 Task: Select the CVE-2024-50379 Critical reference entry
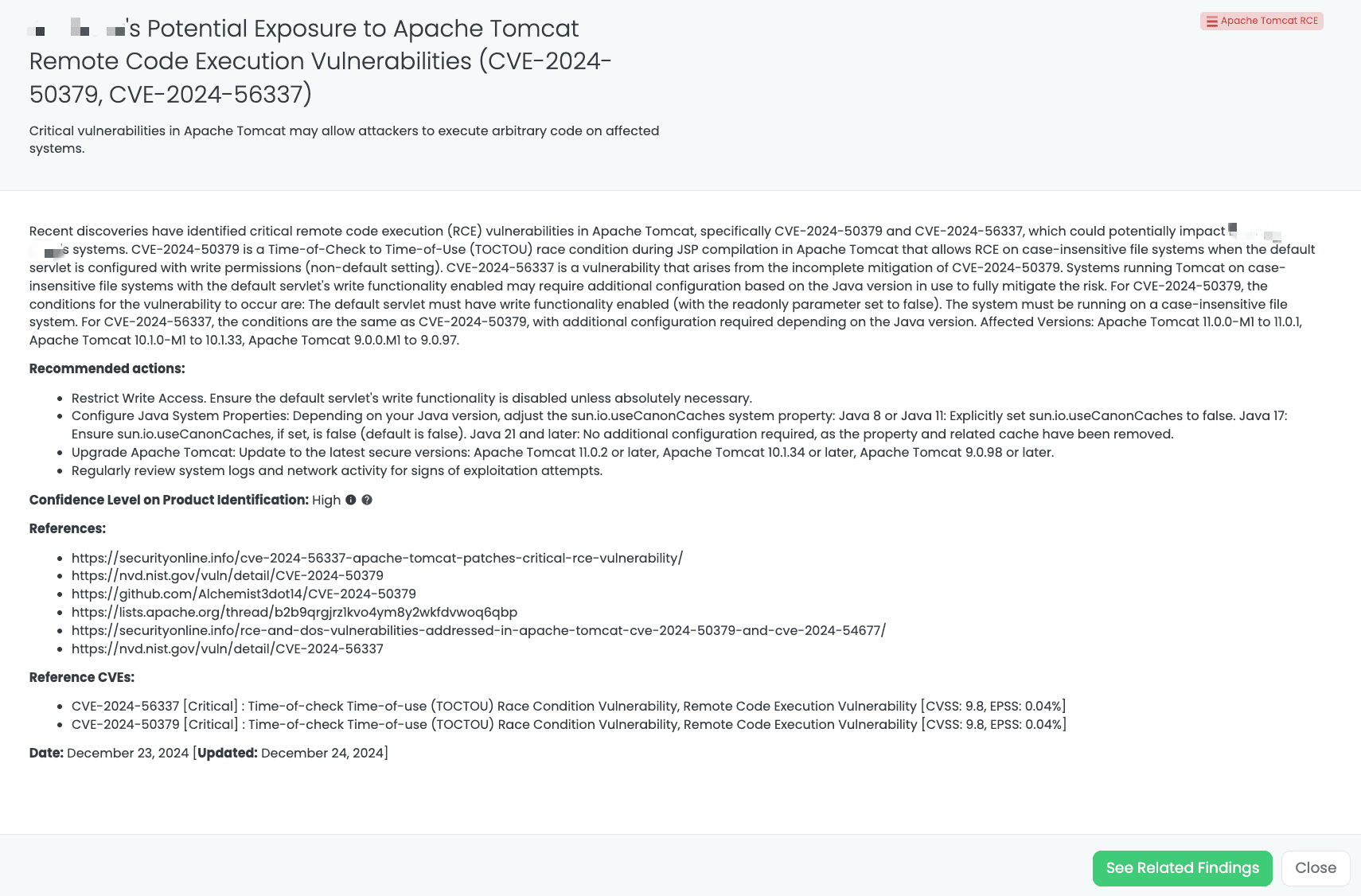pos(569,724)
